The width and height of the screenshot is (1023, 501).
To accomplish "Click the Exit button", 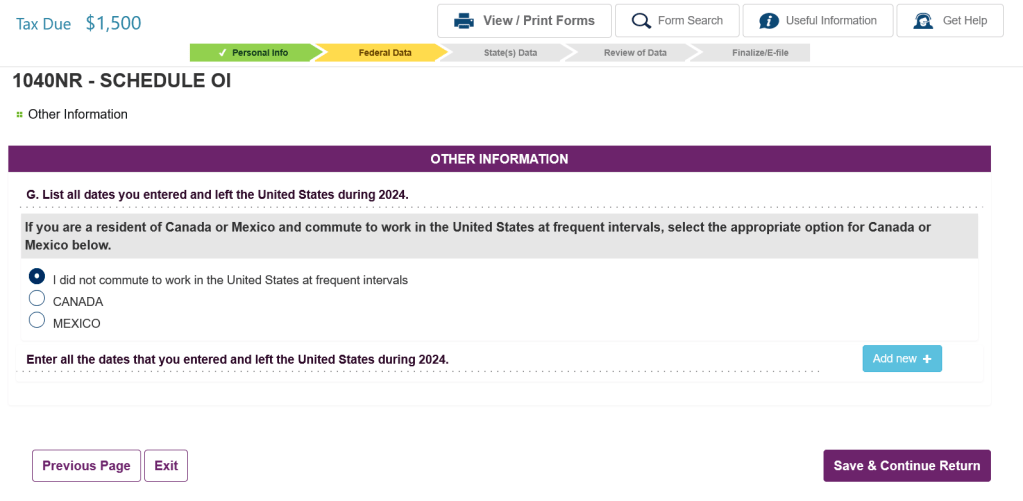I will (166, 466).
